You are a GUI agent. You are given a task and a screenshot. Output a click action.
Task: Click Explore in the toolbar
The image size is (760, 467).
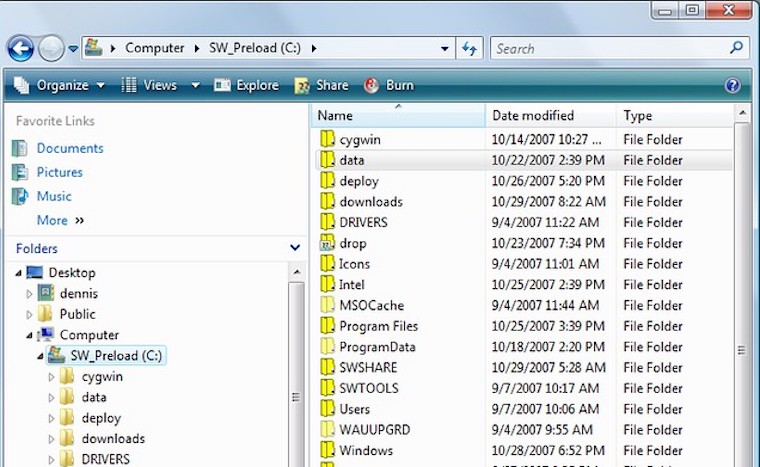[246, 85]
